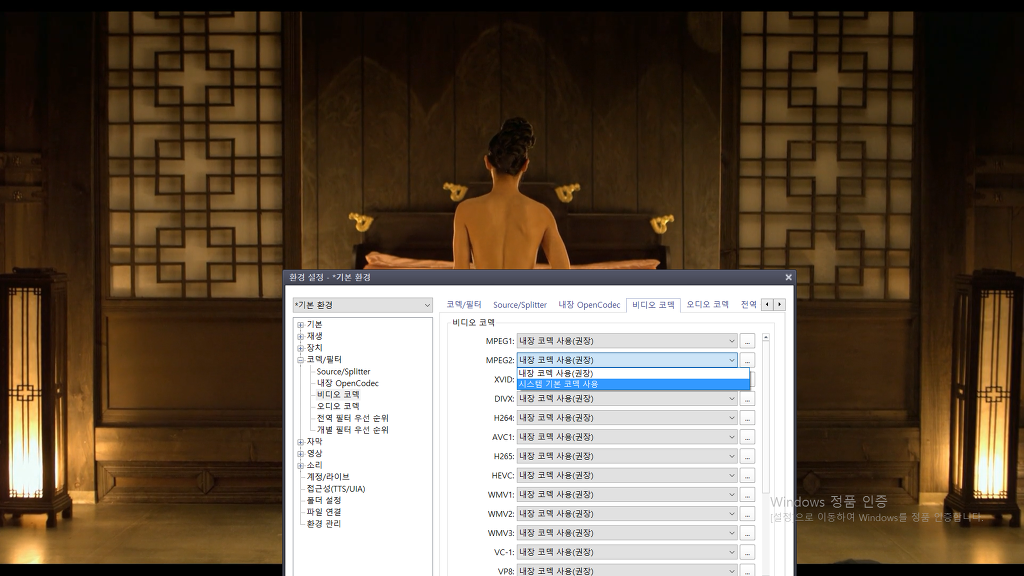This screenshot has width=1024, height=576.
Task: Open the WMV3 codec dropdown
Action: pos(627,533)
